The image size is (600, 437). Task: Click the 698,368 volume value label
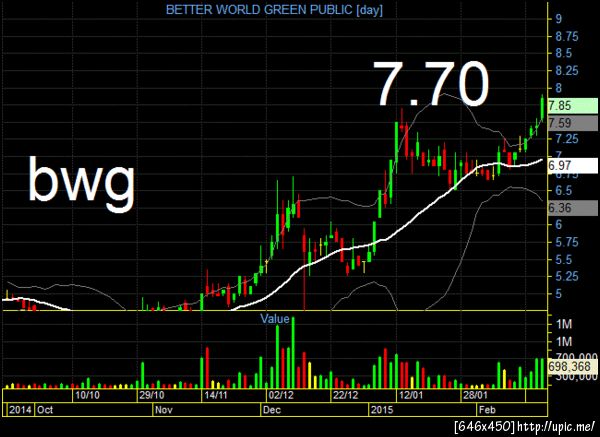(x=572, y=367)
